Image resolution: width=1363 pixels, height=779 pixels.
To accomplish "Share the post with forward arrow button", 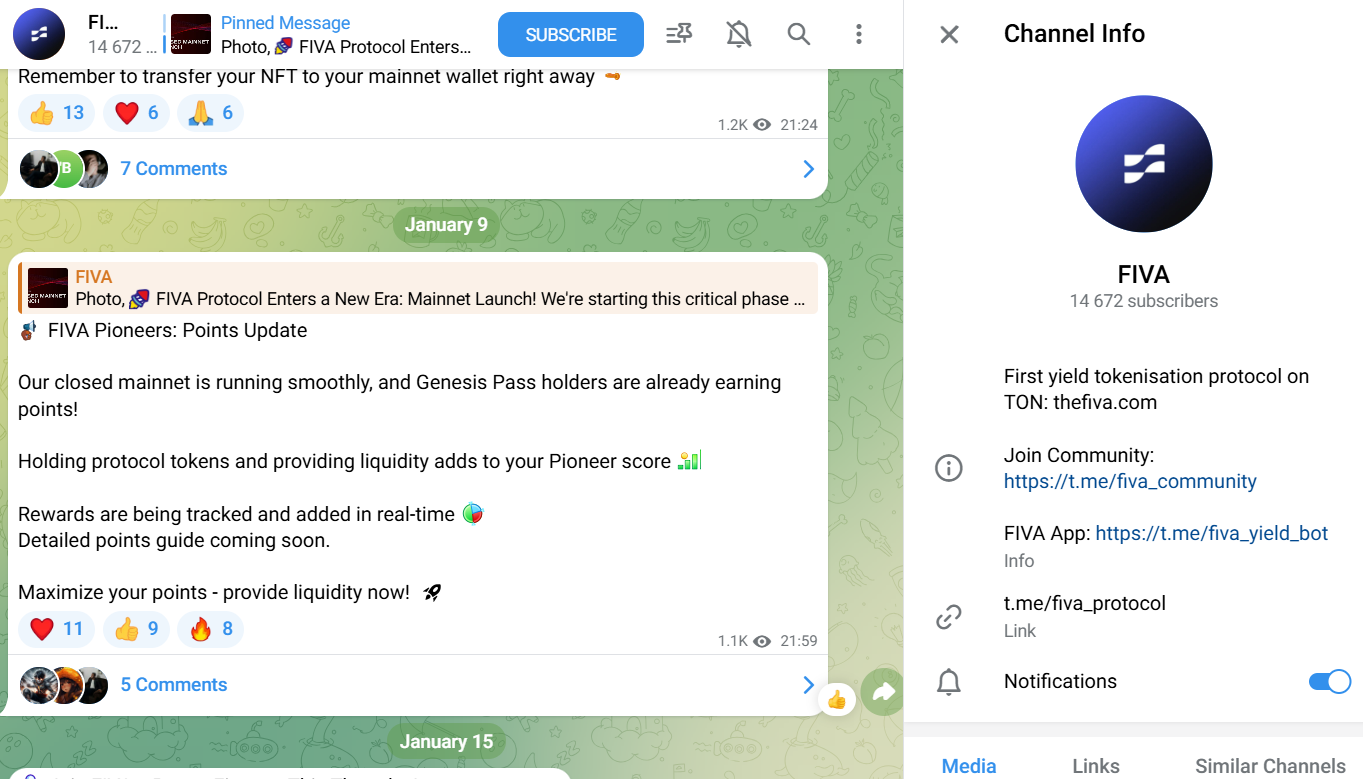I will pos(883,691).
